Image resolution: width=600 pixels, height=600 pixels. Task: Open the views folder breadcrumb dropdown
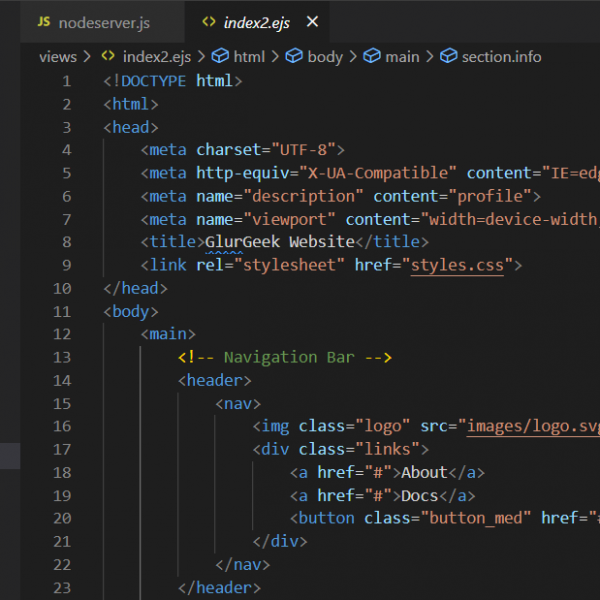[58, 57]
